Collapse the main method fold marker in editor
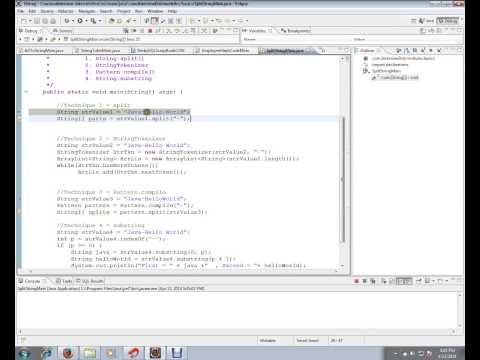The width and height of the screenshot is (480, 360). click(26, 92)
